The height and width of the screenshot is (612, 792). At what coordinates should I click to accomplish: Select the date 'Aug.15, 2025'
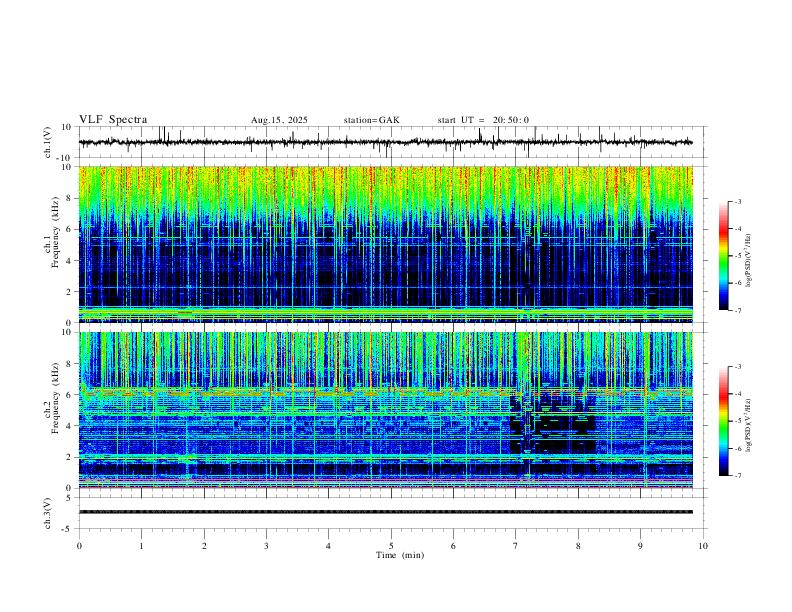click(279, 120)
